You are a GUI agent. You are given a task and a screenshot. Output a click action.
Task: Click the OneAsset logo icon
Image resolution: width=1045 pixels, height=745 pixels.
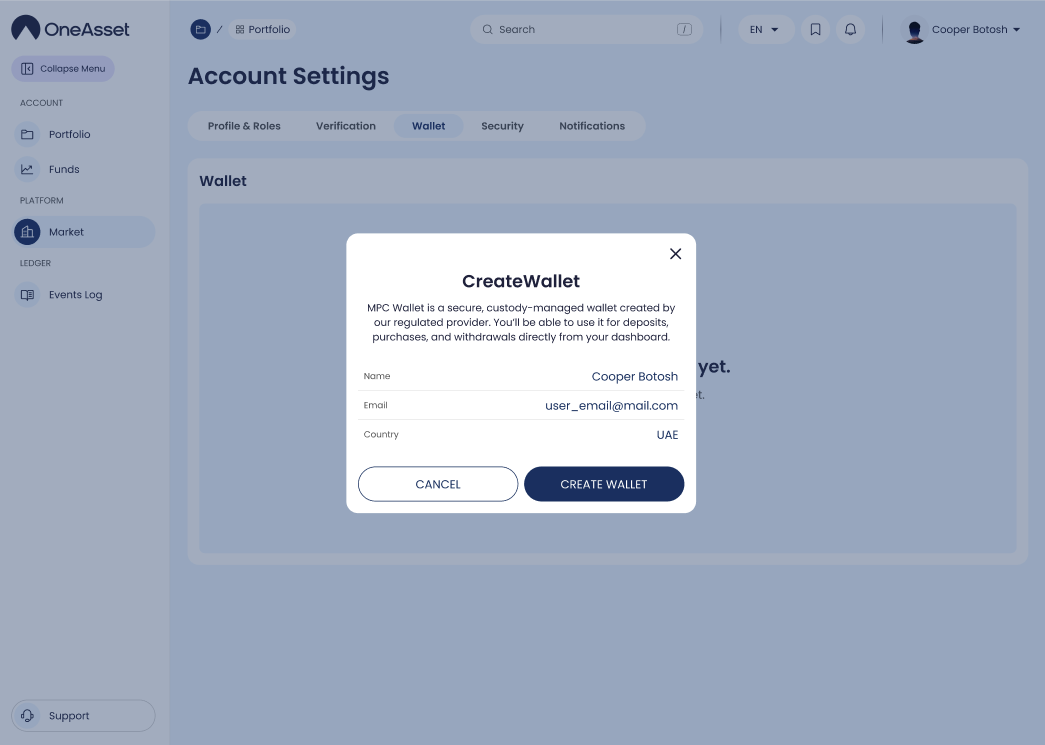tap(26, 29)
